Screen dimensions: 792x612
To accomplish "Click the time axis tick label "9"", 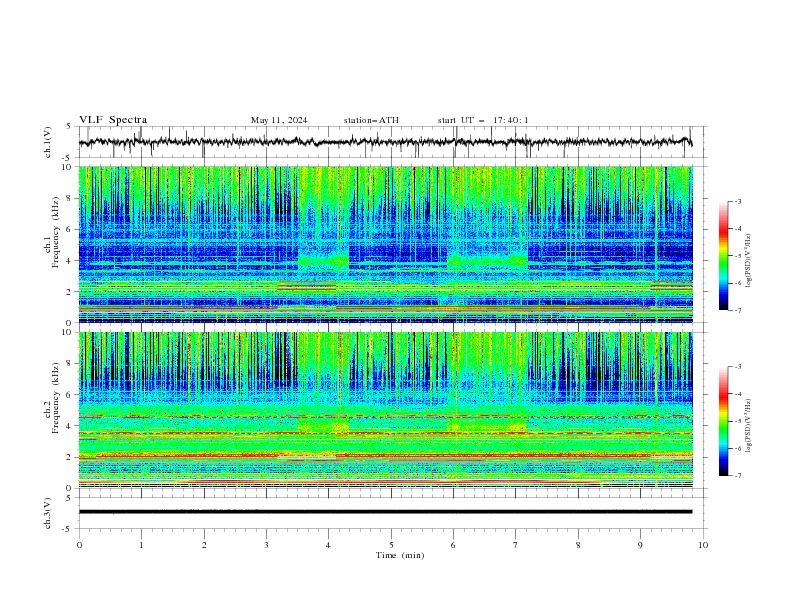I will pos(640,545).
